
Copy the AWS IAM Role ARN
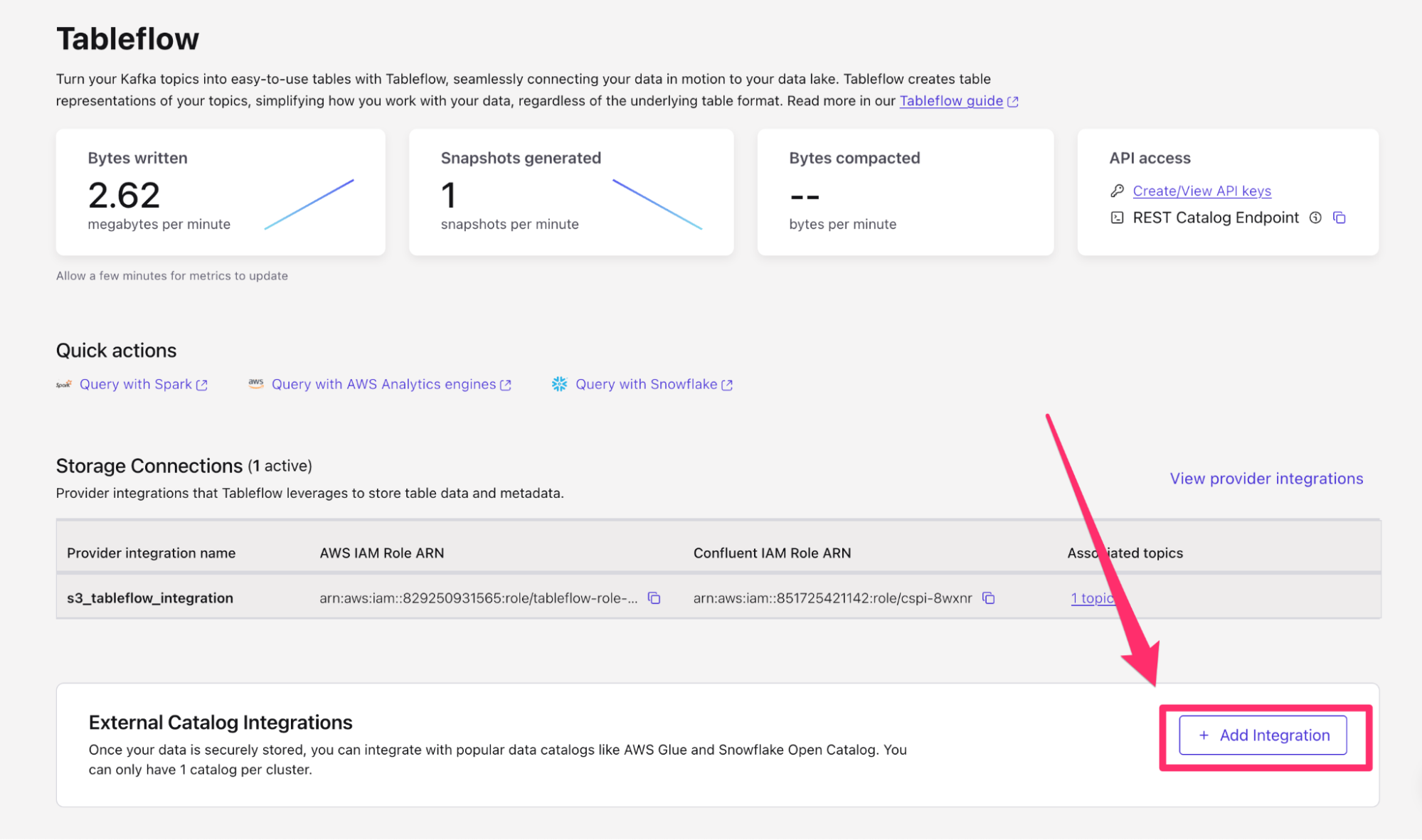pos(654,598)
